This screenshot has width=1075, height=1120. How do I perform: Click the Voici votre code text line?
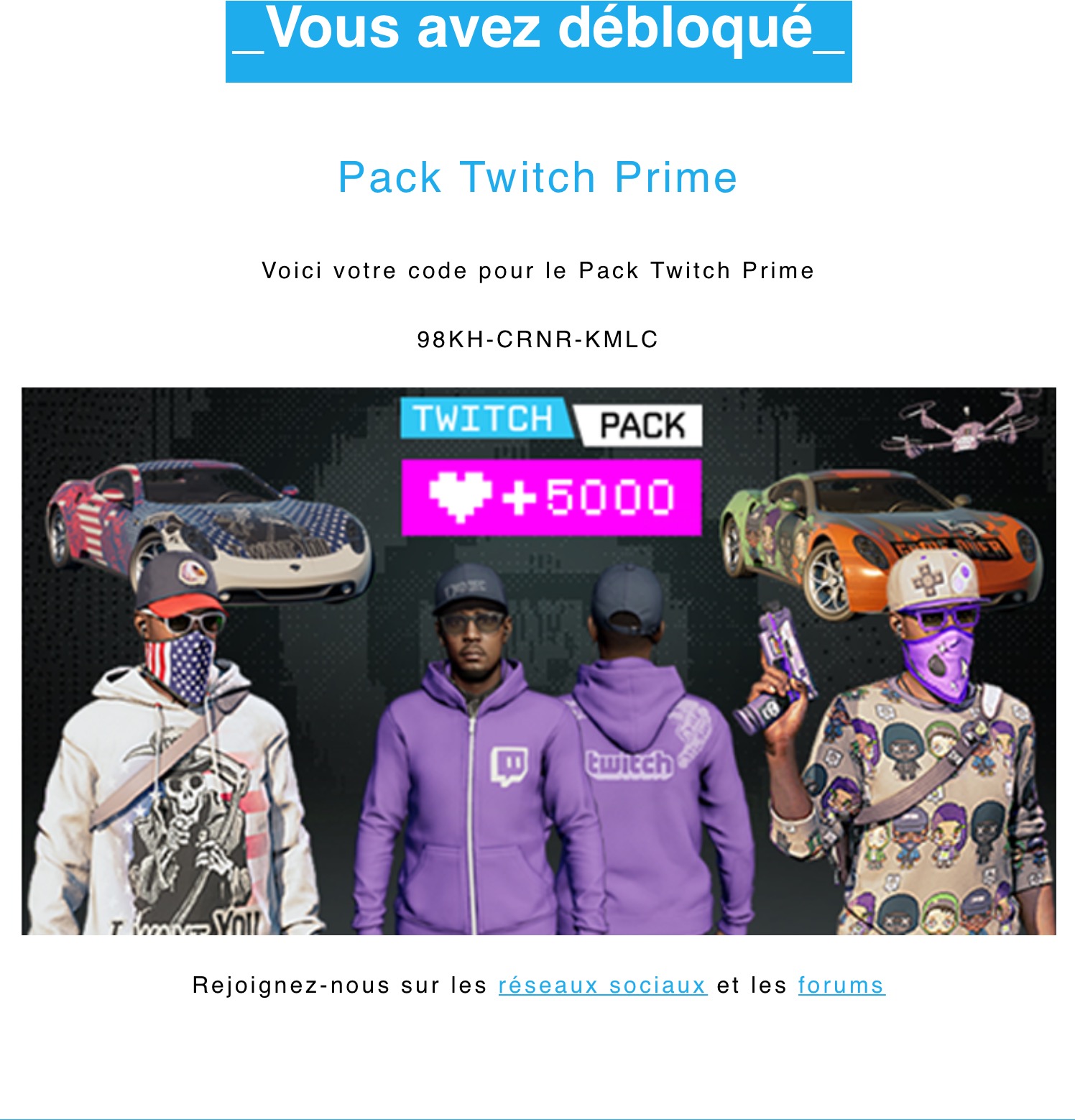tap(538, 270)
